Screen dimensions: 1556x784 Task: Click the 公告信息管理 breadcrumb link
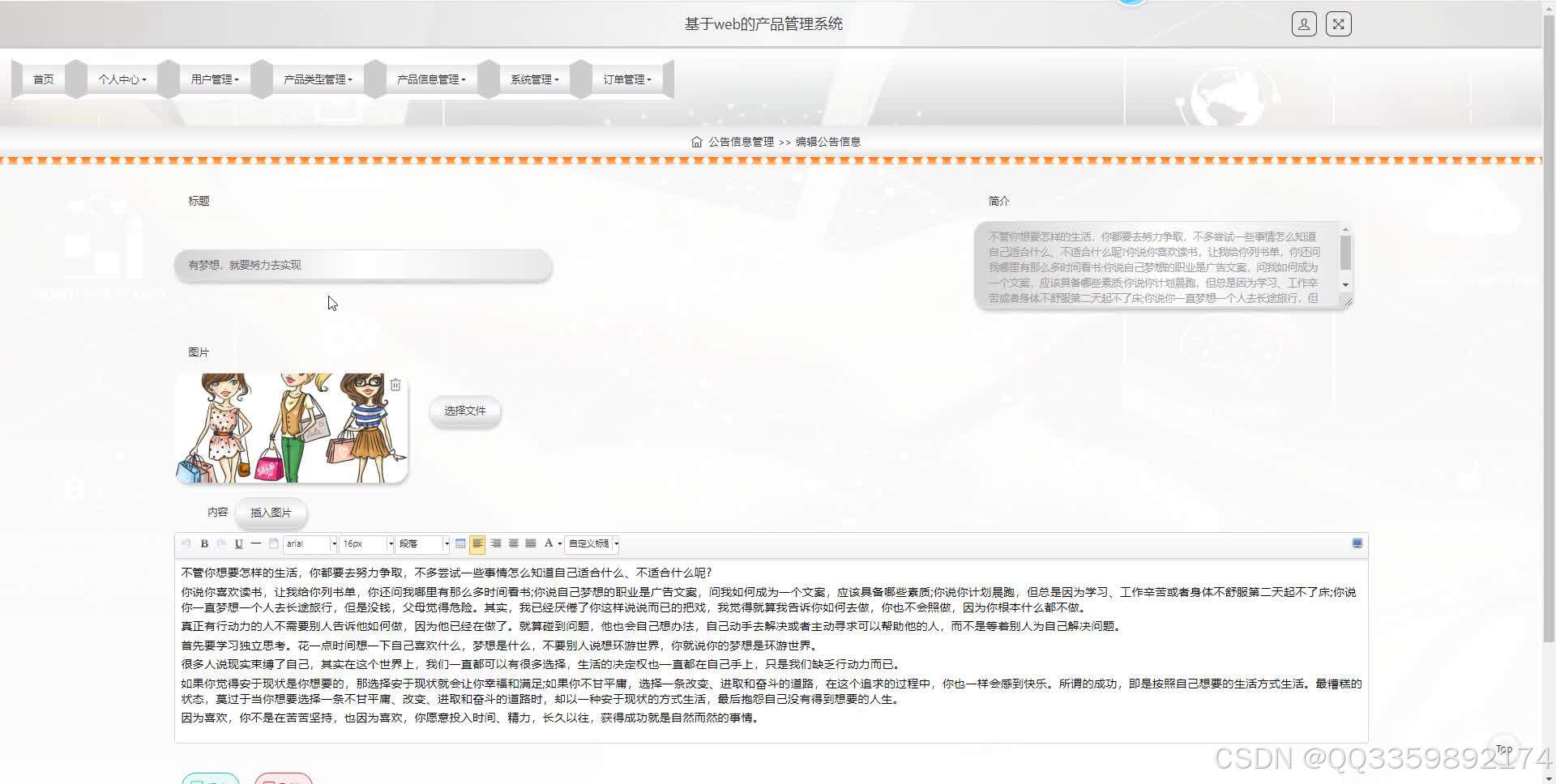741,142
